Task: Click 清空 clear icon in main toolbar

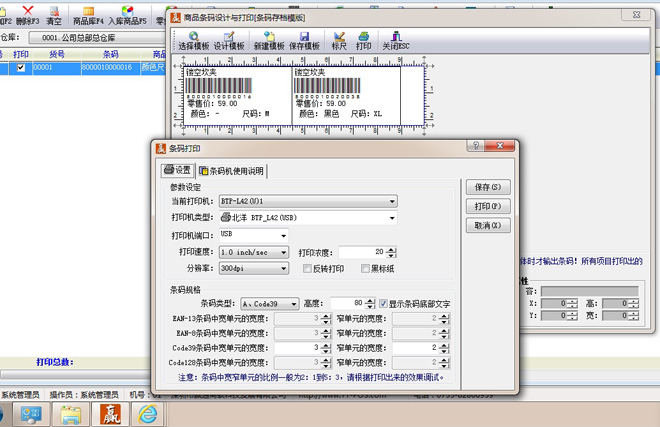Action: pos(54,15)
